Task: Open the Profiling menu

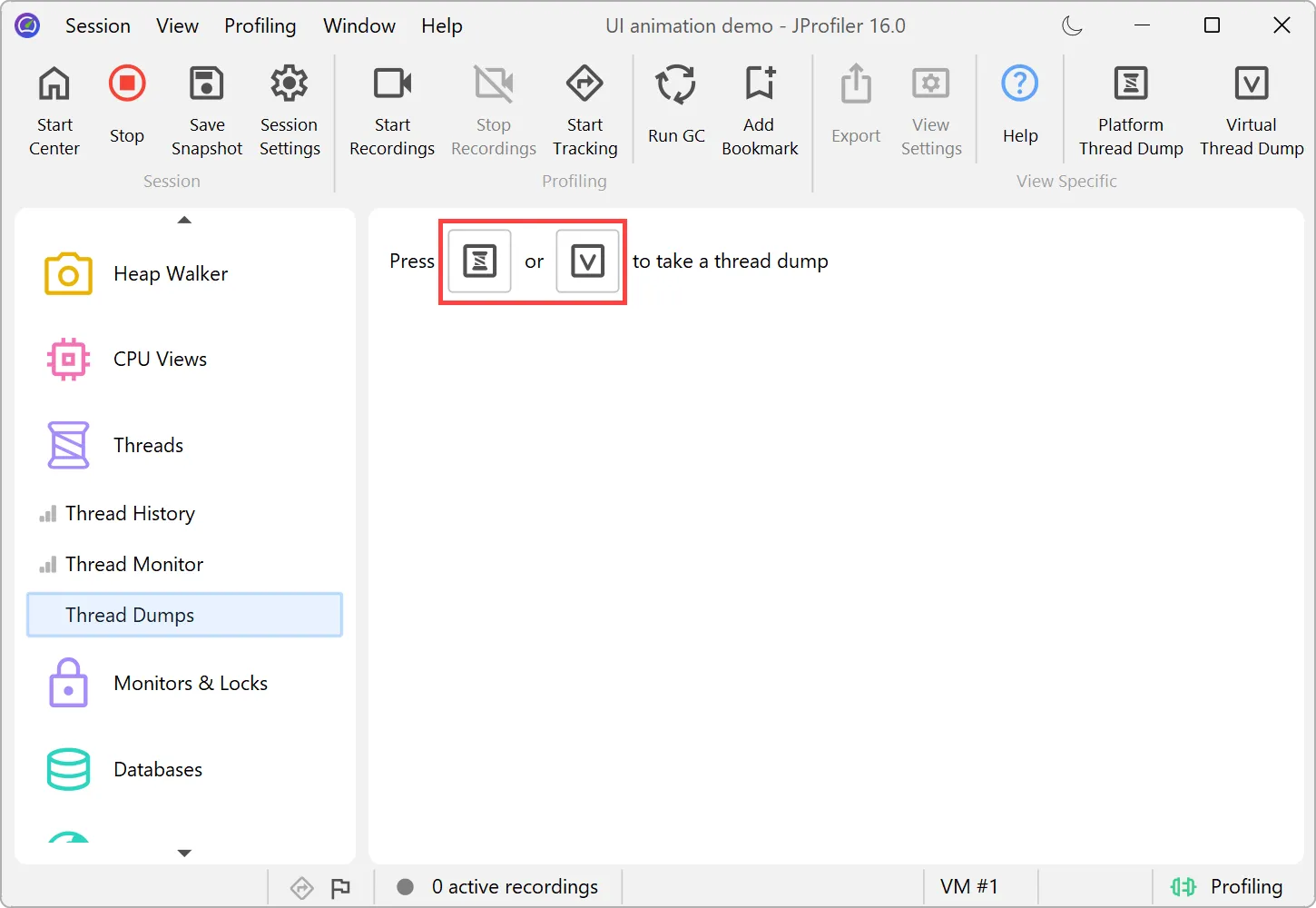Action: pyautogui.click(x=260, y=25)
